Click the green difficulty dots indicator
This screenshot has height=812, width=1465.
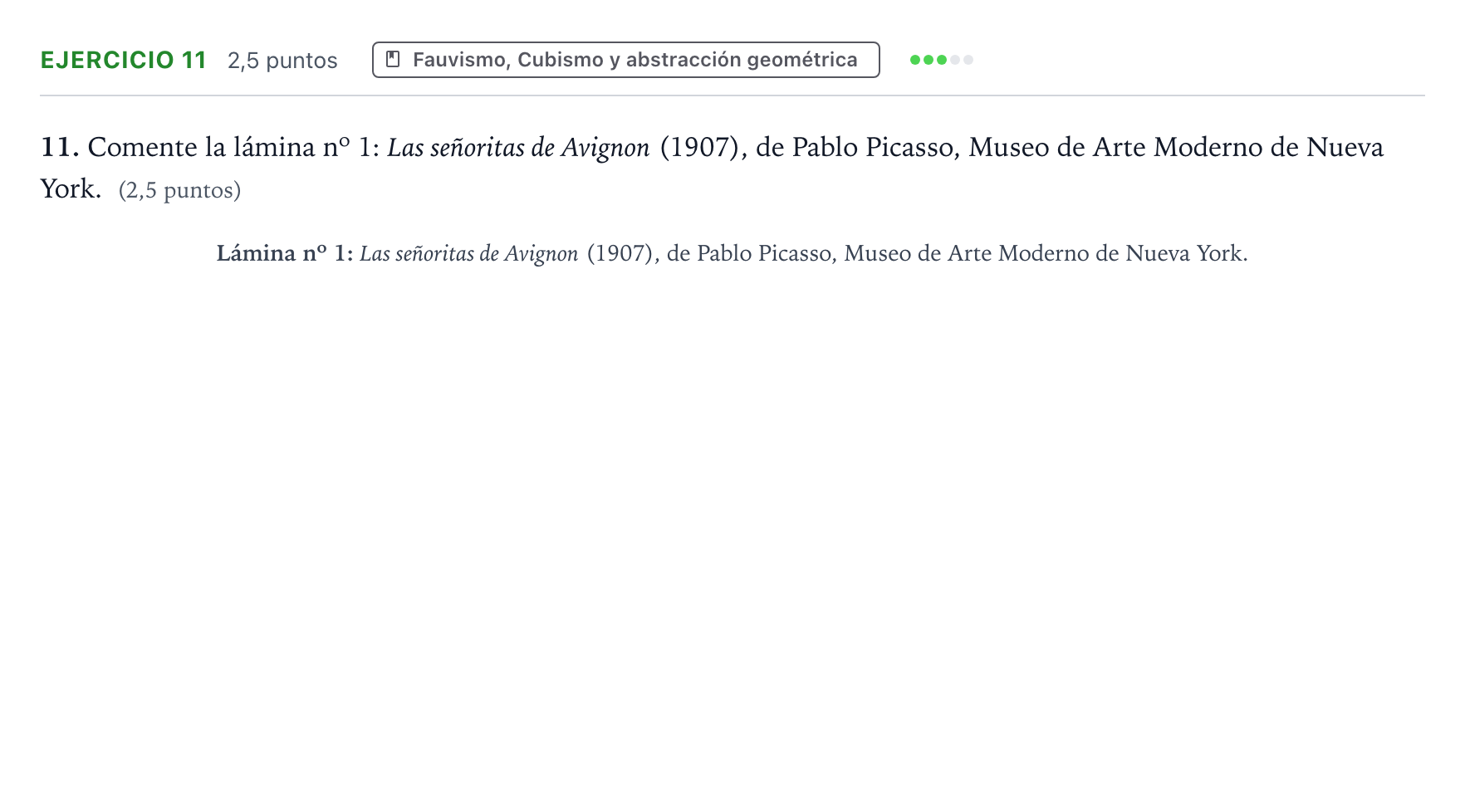(x=941, y=60)
